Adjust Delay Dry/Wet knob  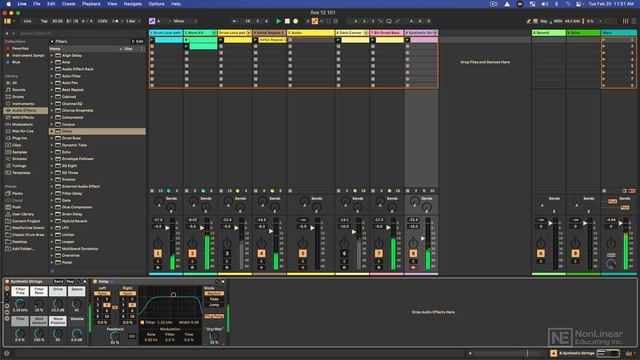tap(213, 336)
